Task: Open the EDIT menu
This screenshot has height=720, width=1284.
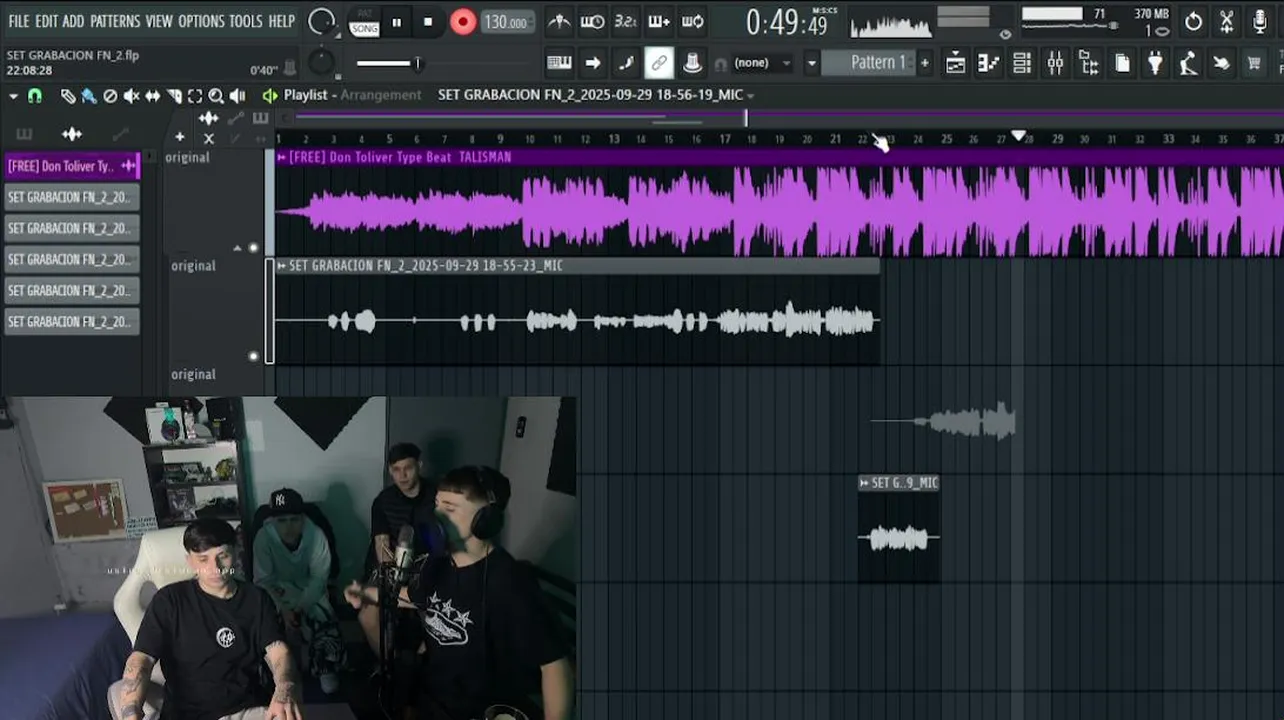Action: click(x=46, y=21)
